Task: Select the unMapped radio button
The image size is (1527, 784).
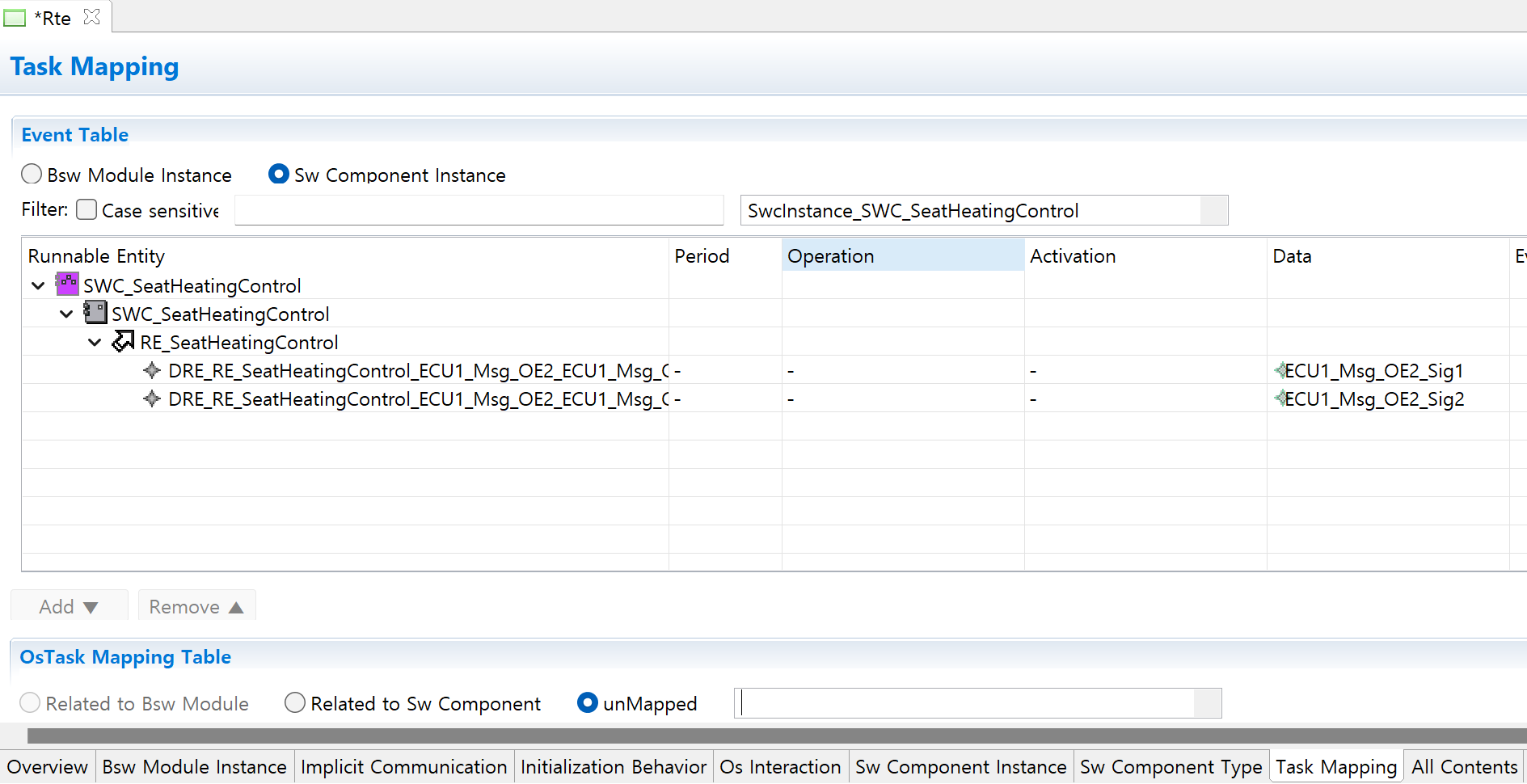Action: 588,702
